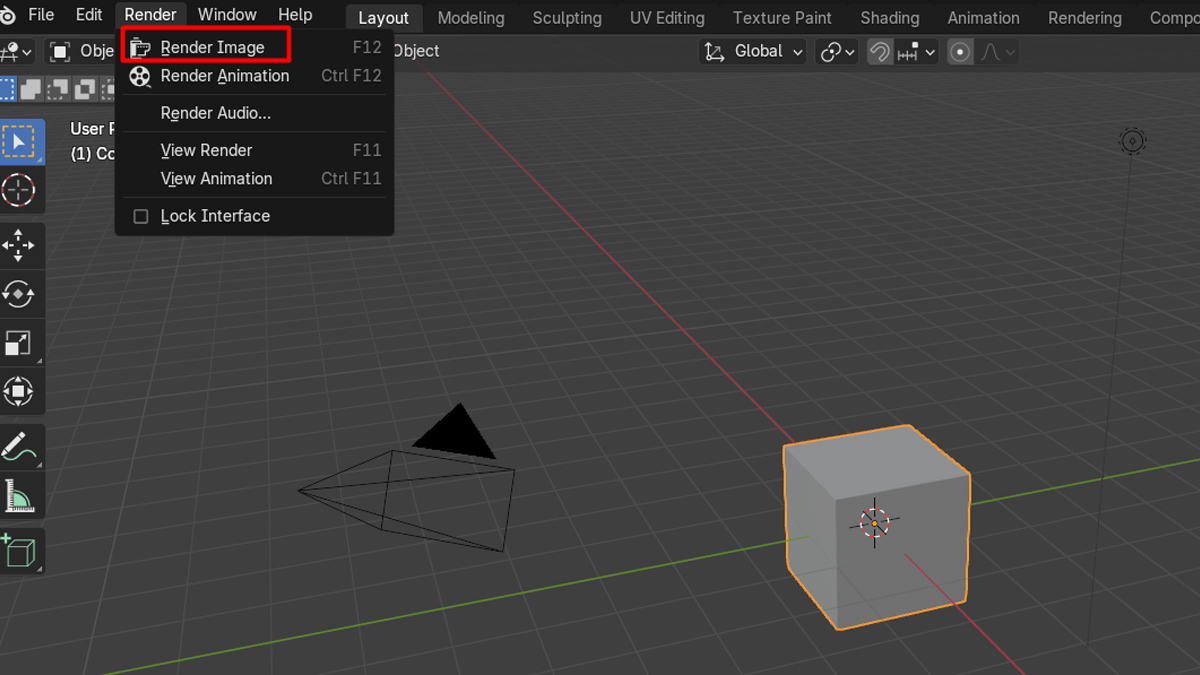Viewport: 1200px width, 675px height.
Task: Toggle proportional editing
Action: click(960, 52)
